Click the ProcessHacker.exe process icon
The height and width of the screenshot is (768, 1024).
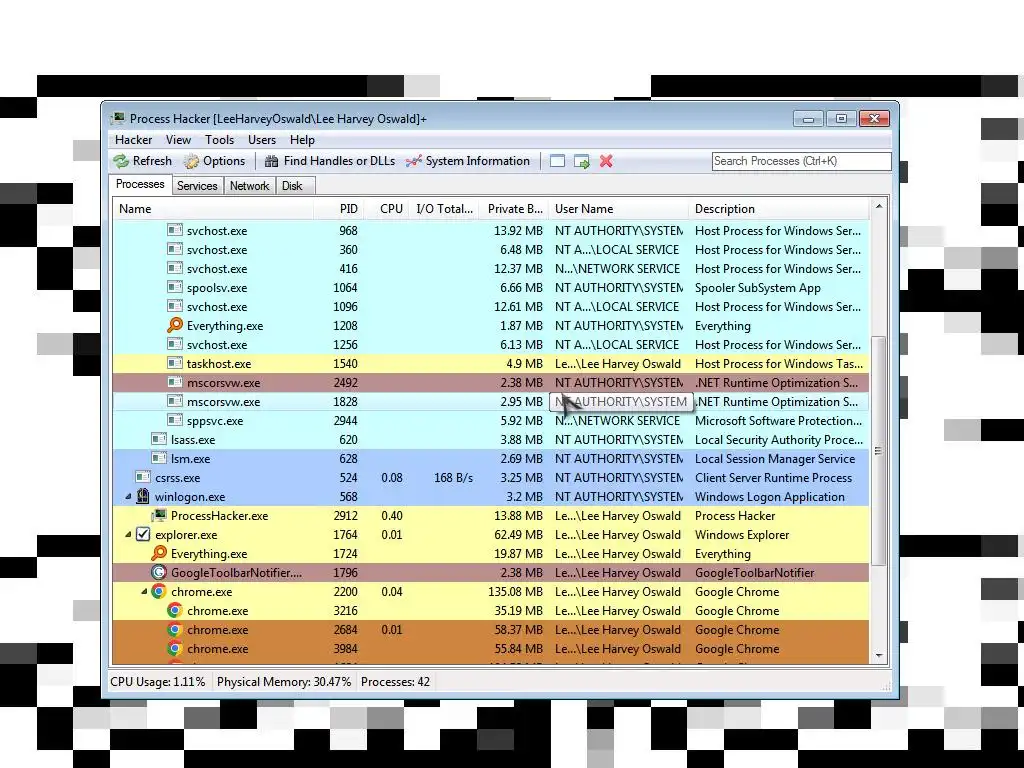click(x=159, y=515)
